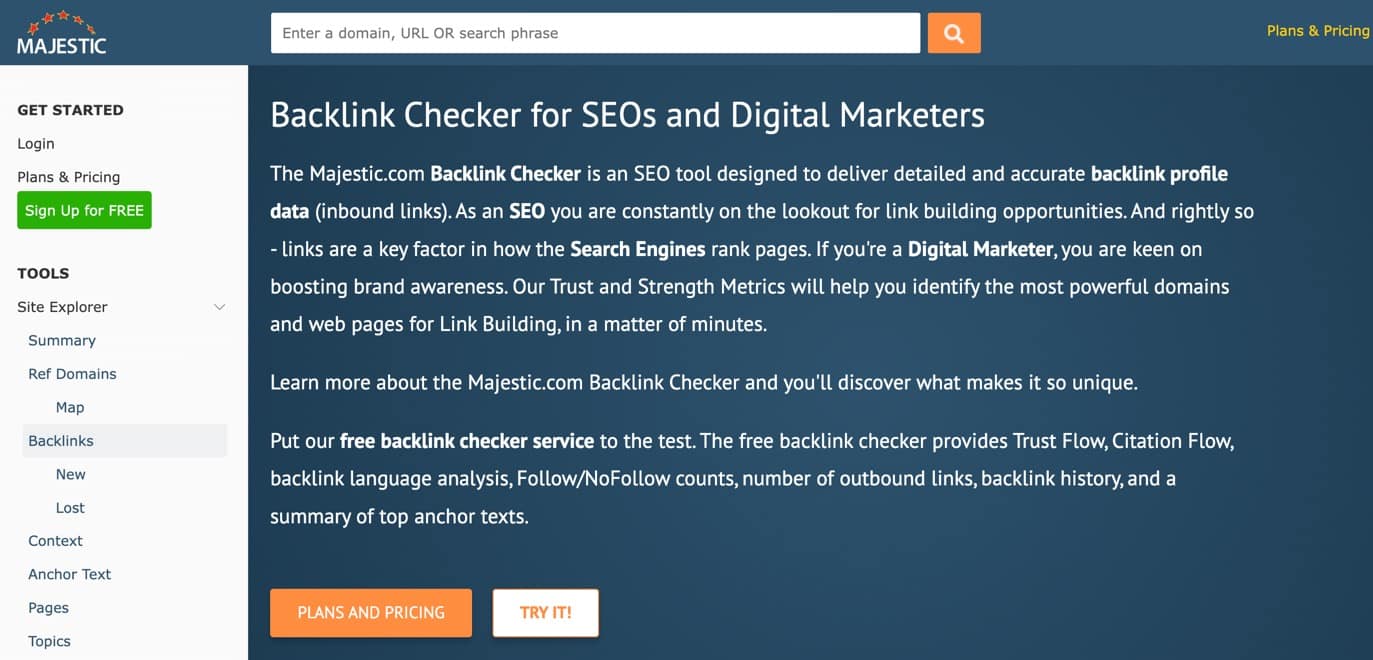Open Plans & Pricing in the top navigation
This screenshot has height=660, width=1373.
click(x=1318, y=31)
